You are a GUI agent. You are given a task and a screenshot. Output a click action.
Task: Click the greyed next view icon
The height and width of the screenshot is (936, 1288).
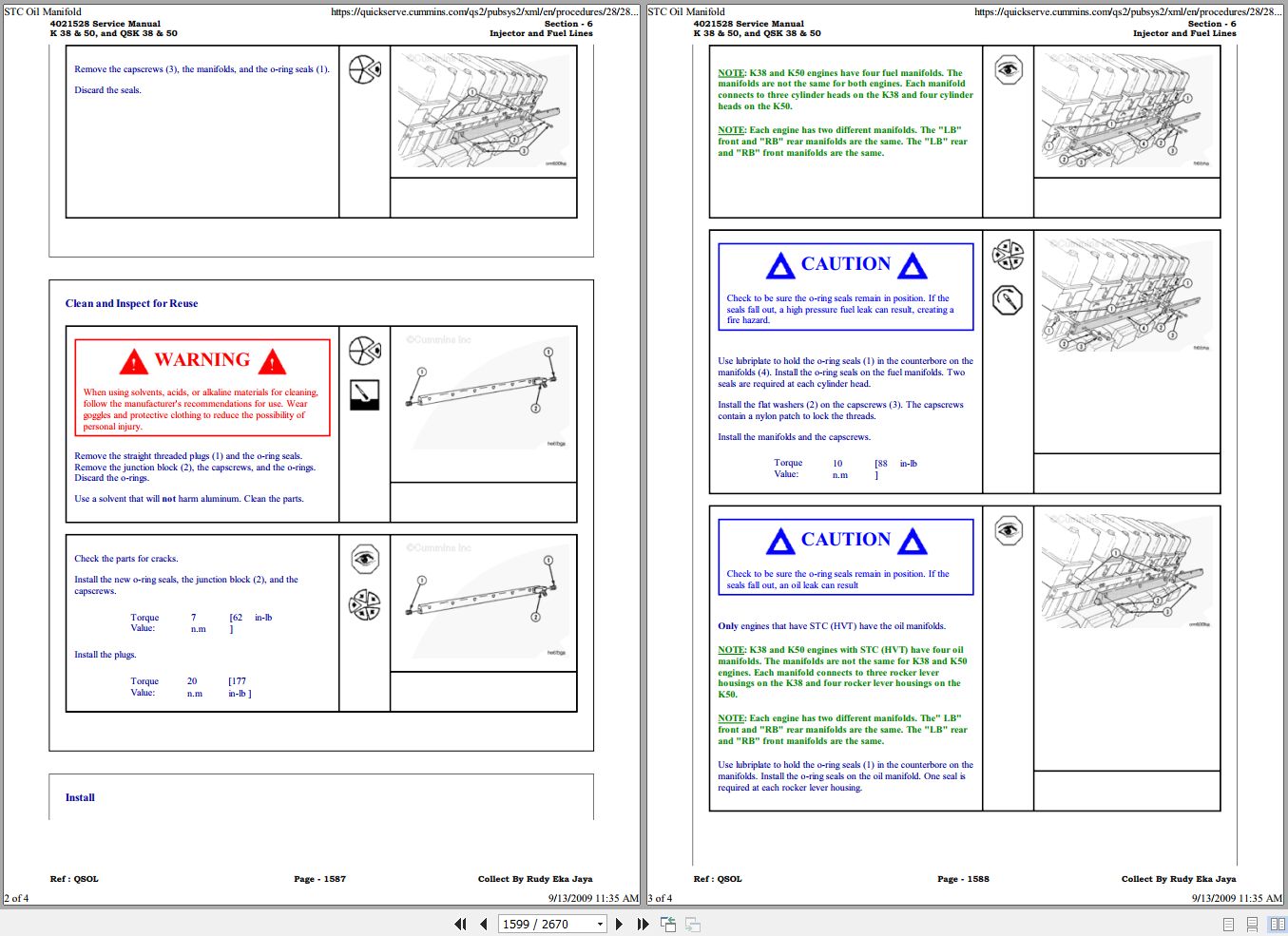tap(693, 924)
